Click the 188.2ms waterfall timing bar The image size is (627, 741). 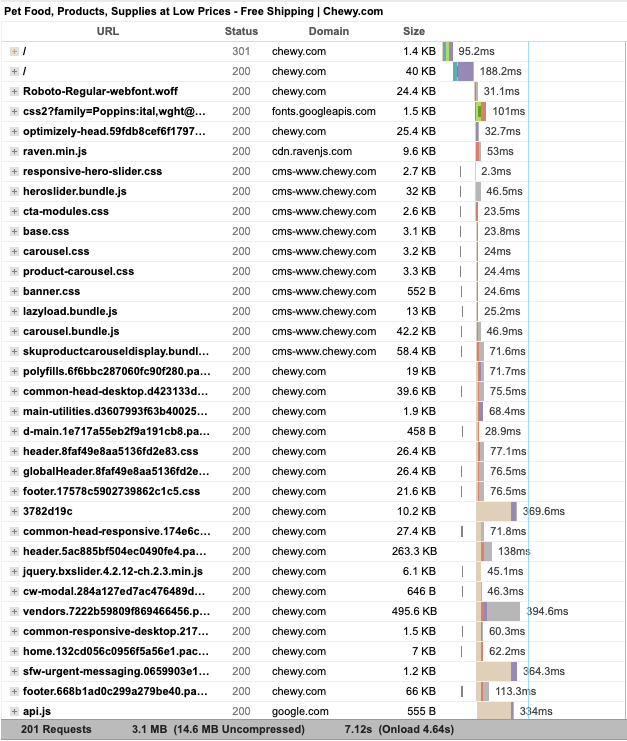(x=464, y=71)
